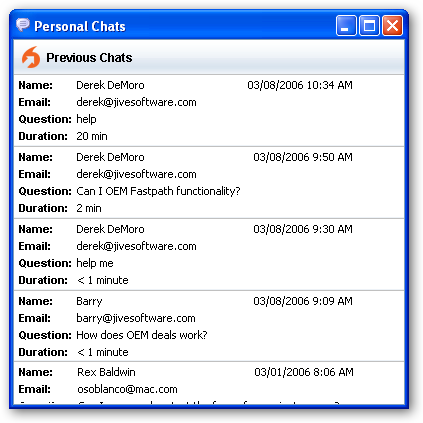
Task: Click osoblanco@mac.com email address
Action: pyautogui.click(x=127, y=389)
